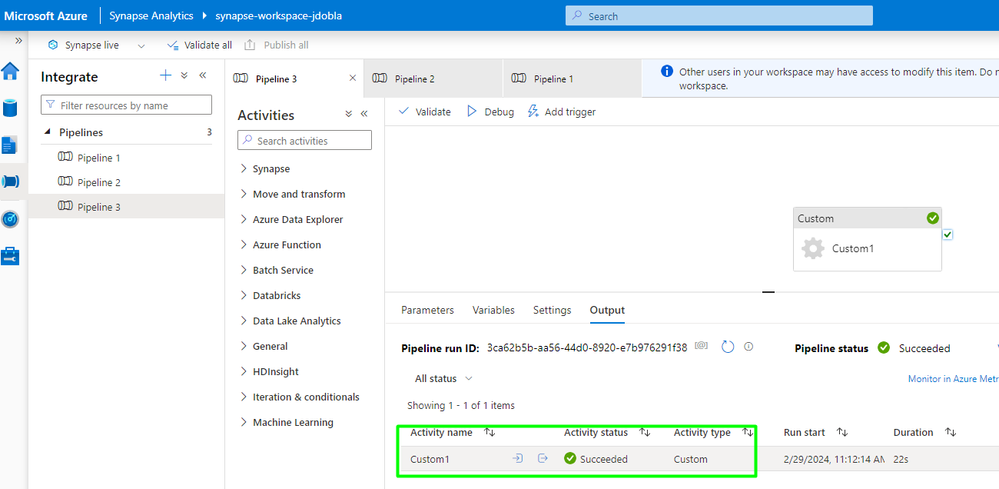Expand all activity categories

(x=349, y=114)
